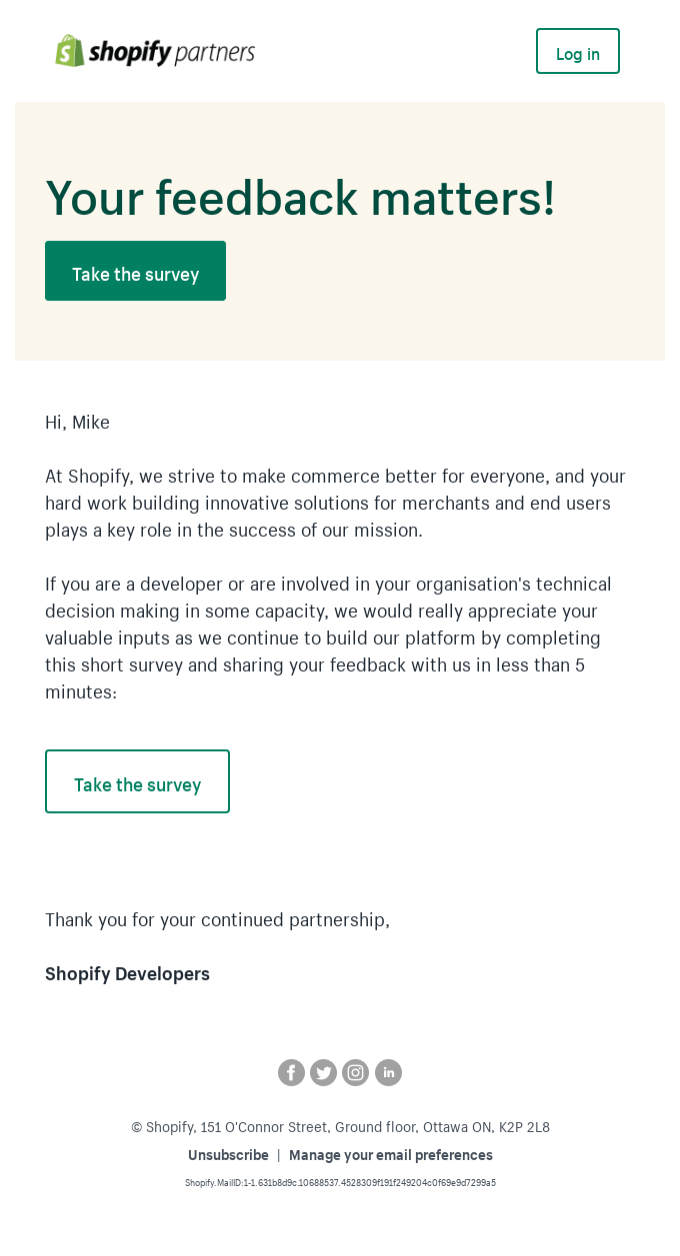
Task: Click the outlined Take the survey button
Action: point(137,781)
